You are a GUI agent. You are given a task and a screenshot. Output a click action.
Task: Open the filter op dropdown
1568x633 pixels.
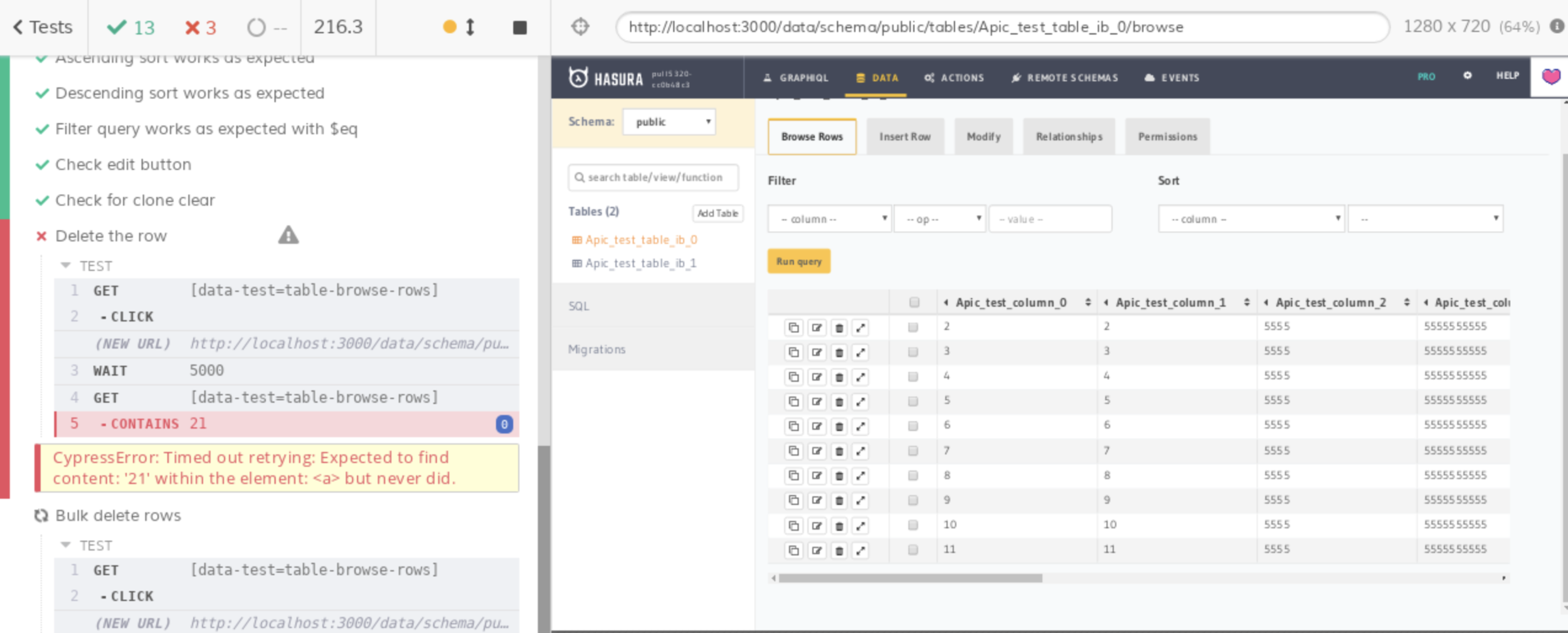tap(940, 219)
